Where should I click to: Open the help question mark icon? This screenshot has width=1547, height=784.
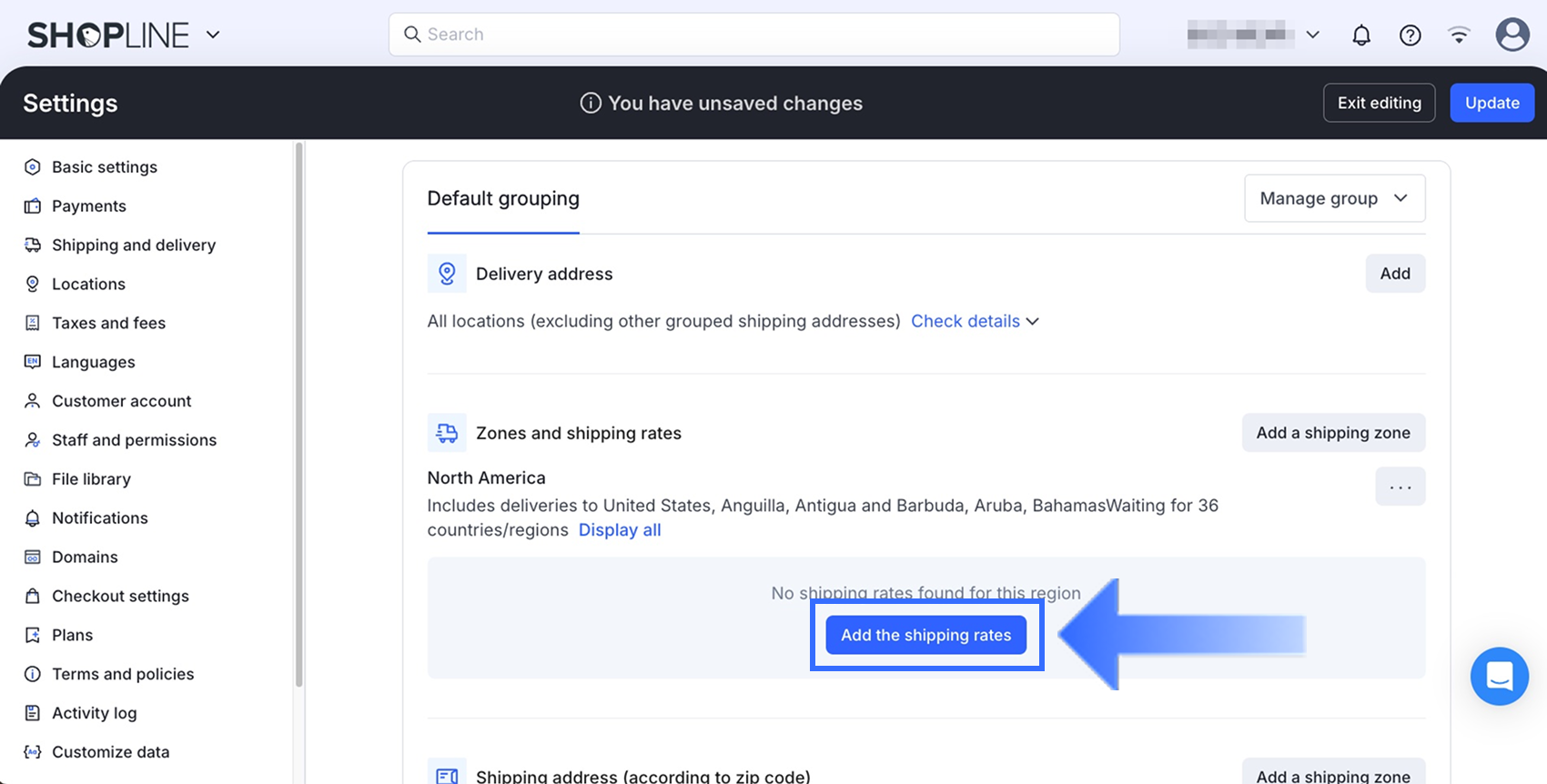1410,35
